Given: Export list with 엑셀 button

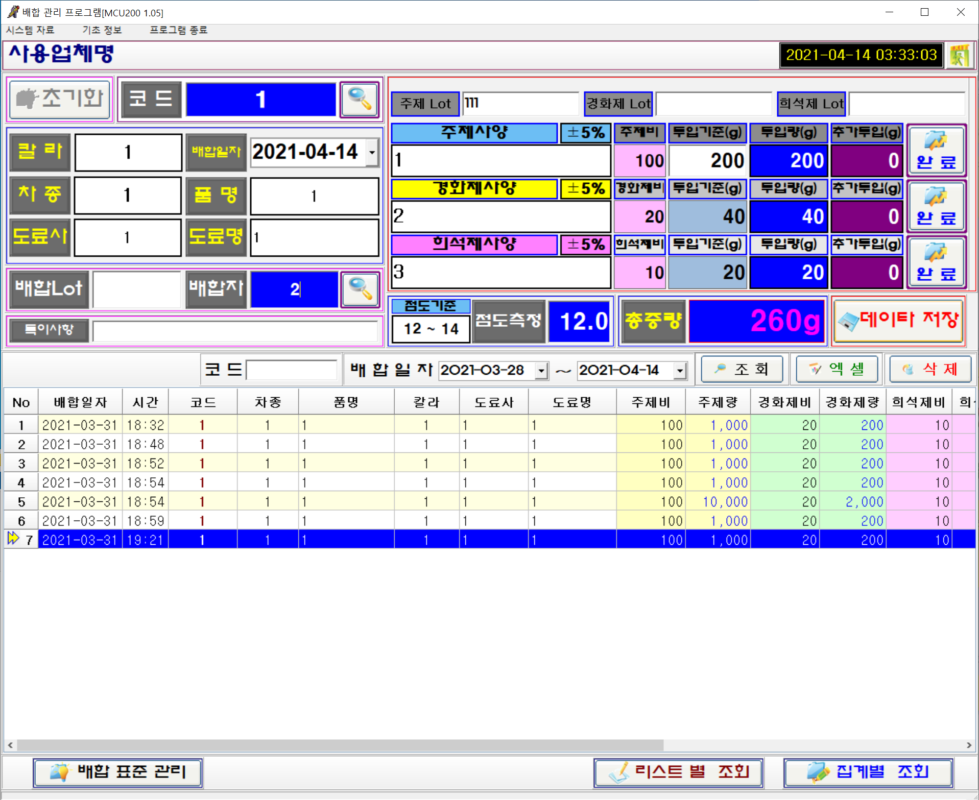Looking at the screenshot, I should (x=837, y=369).
